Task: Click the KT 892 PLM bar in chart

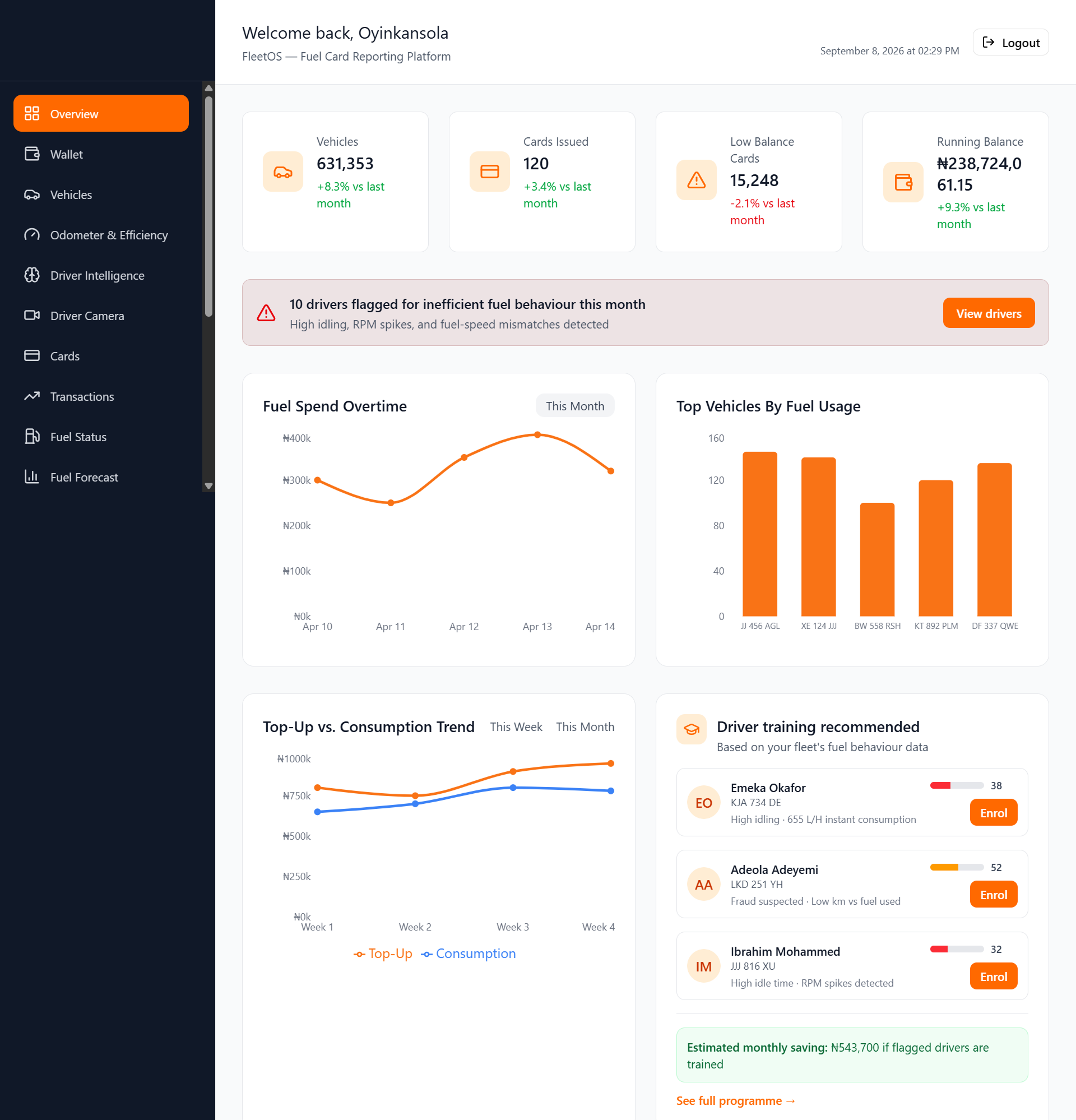Action: (x=936, y=548)
